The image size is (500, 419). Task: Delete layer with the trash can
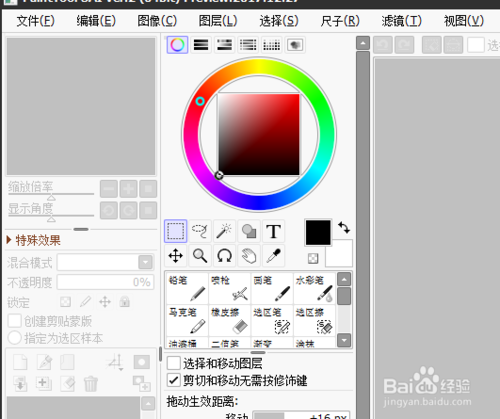click(91, 384)
